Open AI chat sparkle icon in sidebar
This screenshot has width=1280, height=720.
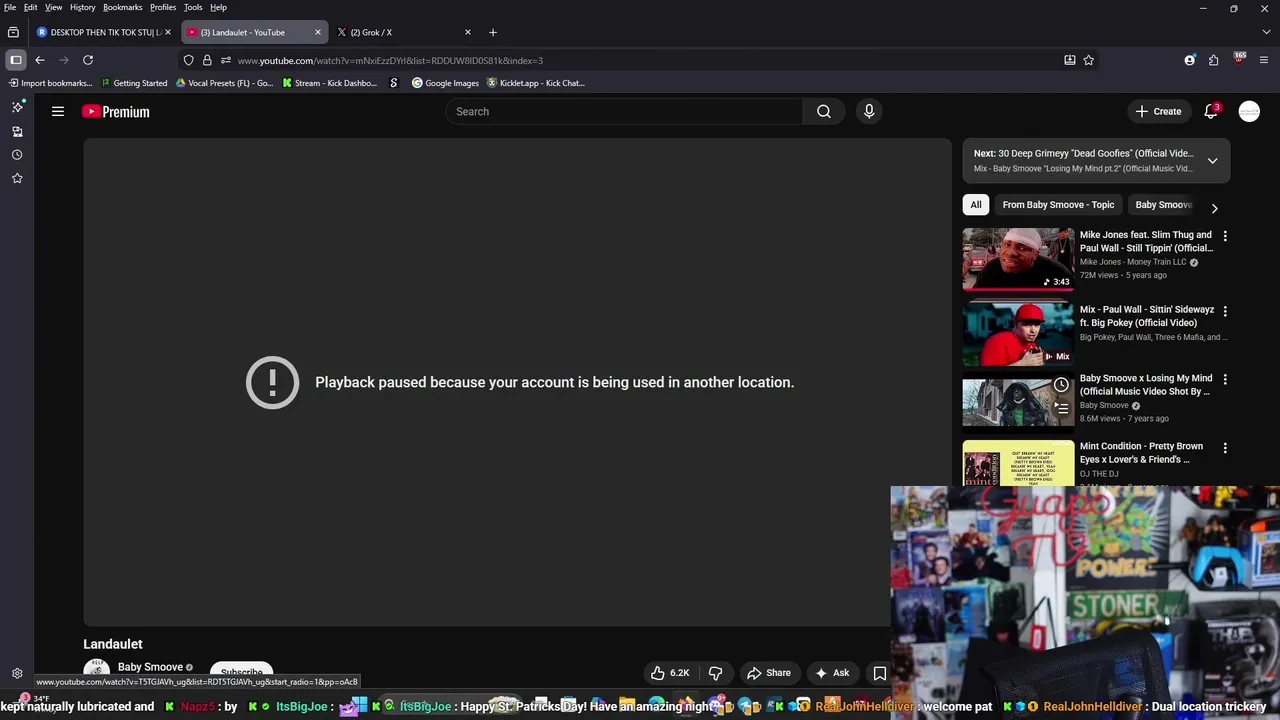tap(17, 107)
